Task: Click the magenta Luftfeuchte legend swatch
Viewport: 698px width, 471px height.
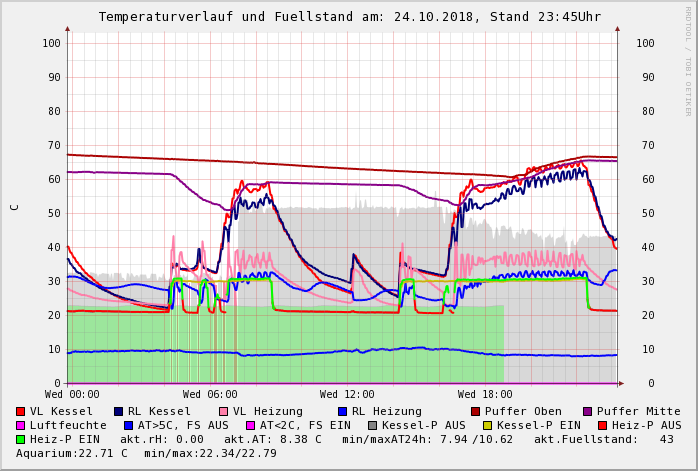Action: pyautogui.click(x=20, y=426)
